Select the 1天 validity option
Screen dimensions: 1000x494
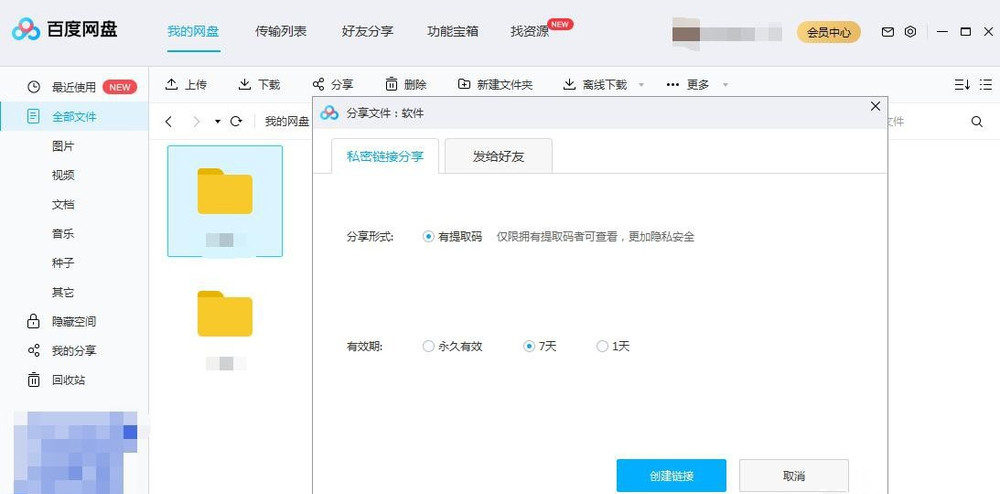tap(613, 346)
